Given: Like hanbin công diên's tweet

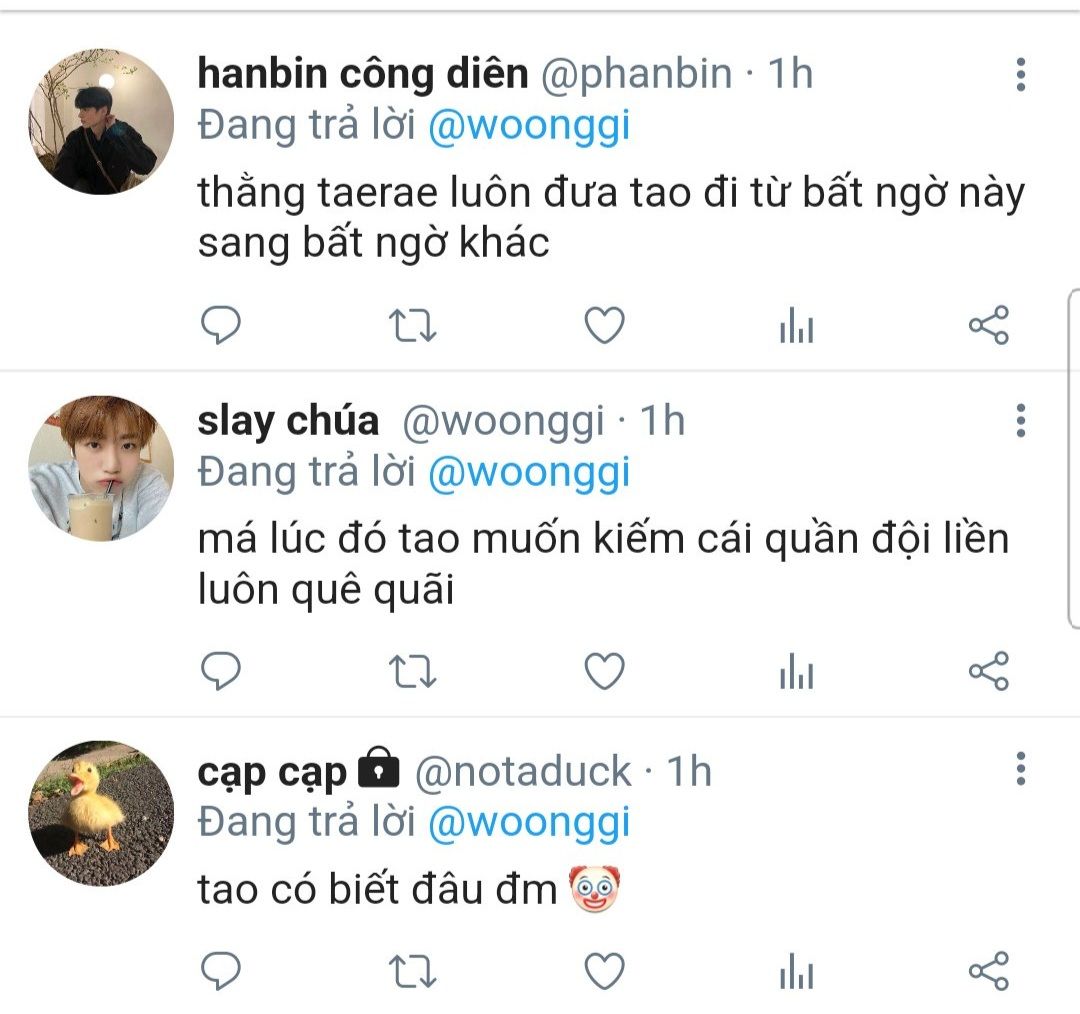Looking at the screenshot, I should [x=604, y=325].
